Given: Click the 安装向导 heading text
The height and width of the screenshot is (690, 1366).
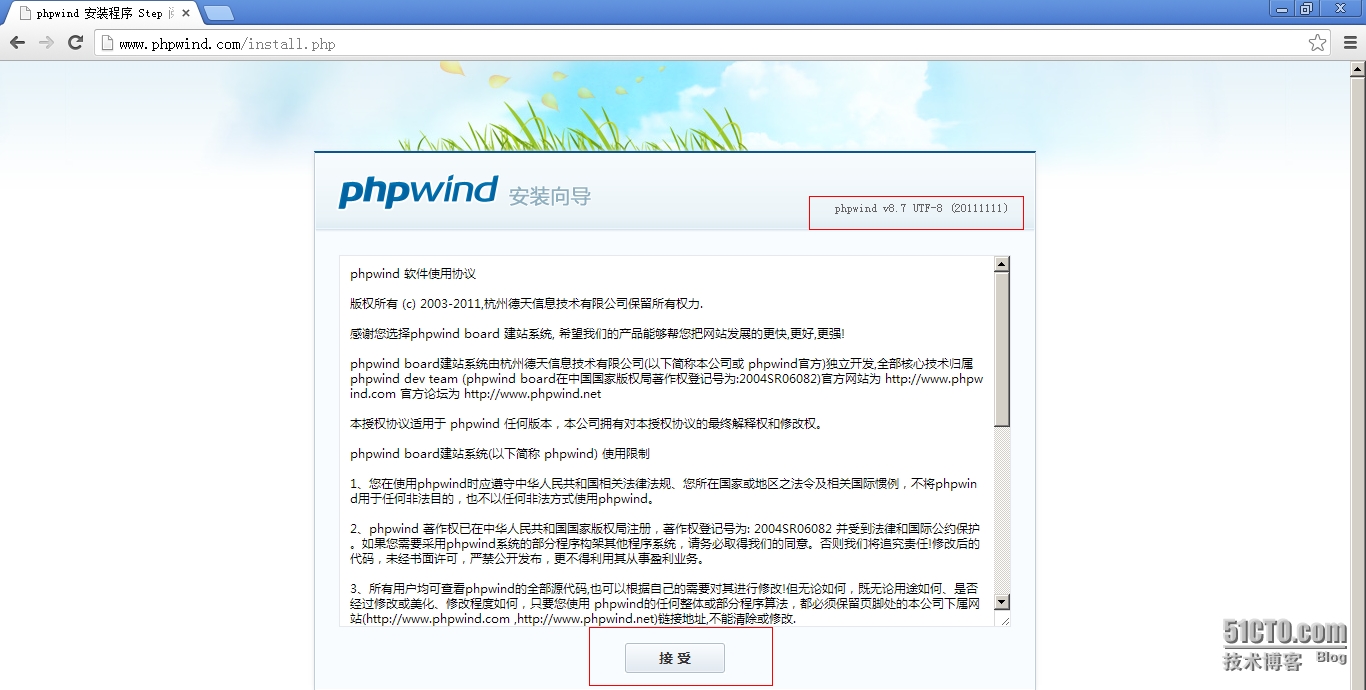Looking at the screenshot, I should pyautogui.click(x=550, y=196).
